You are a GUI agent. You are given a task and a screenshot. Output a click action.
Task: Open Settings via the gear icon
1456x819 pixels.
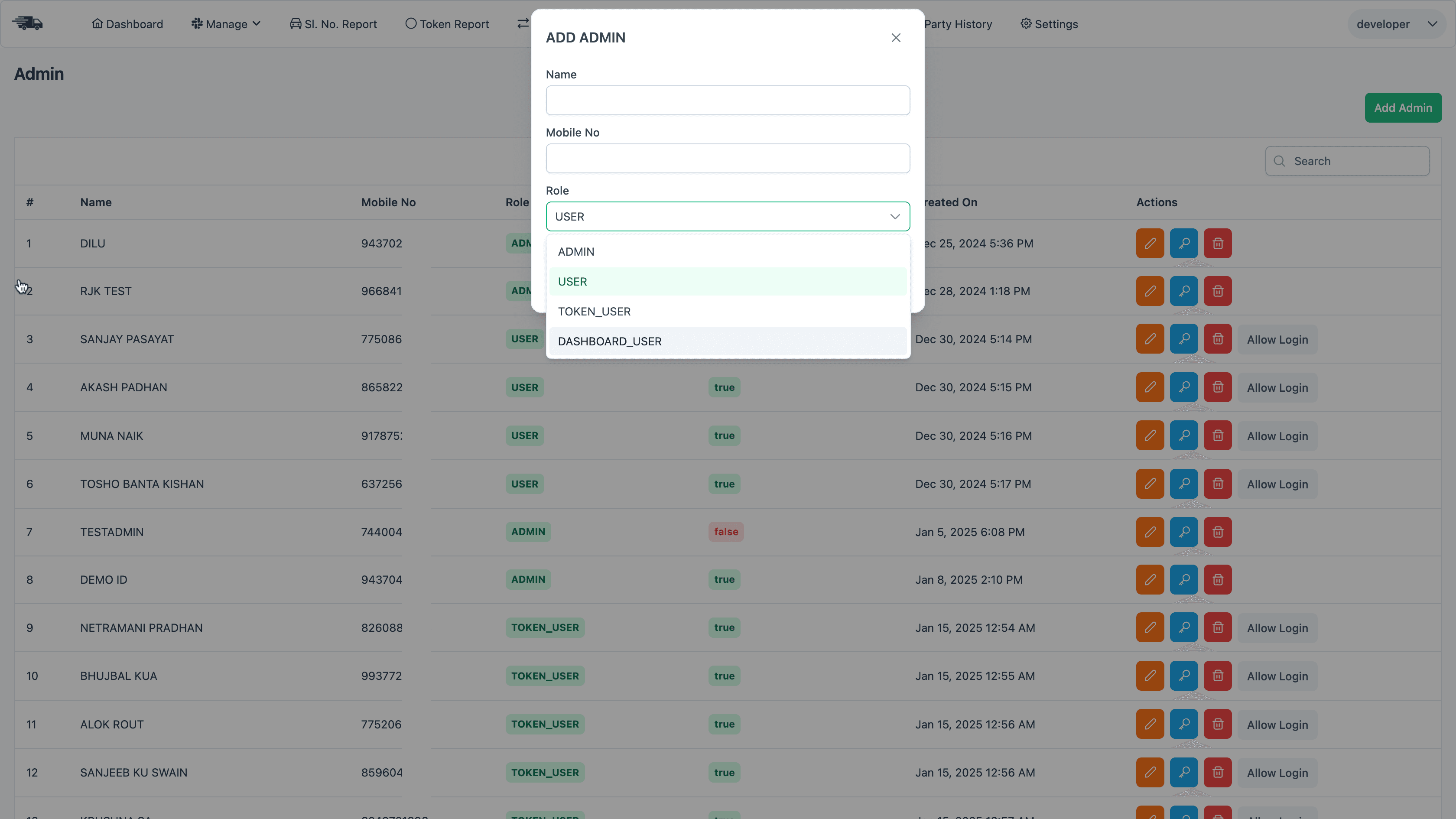point(1049,24)
